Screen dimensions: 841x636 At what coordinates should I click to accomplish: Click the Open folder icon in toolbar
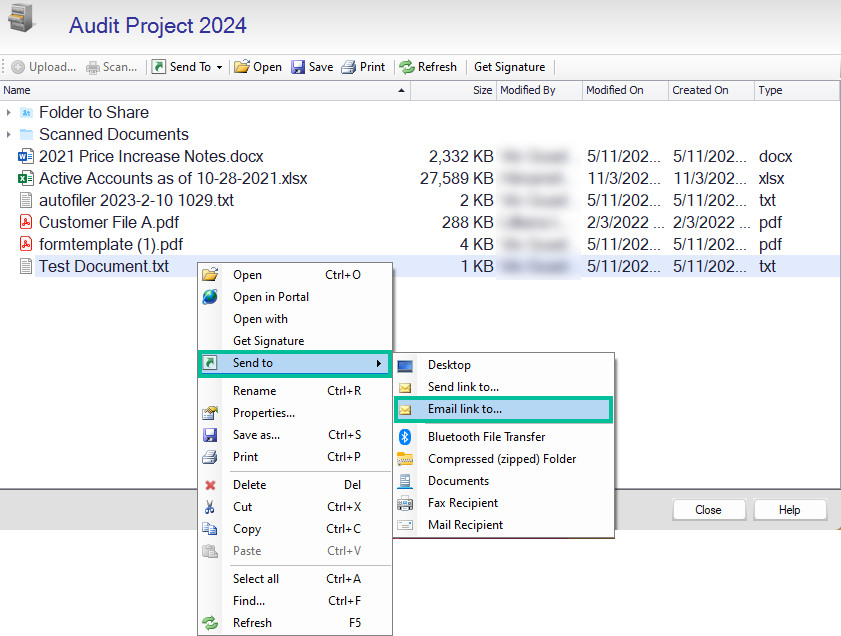point(242,67)
